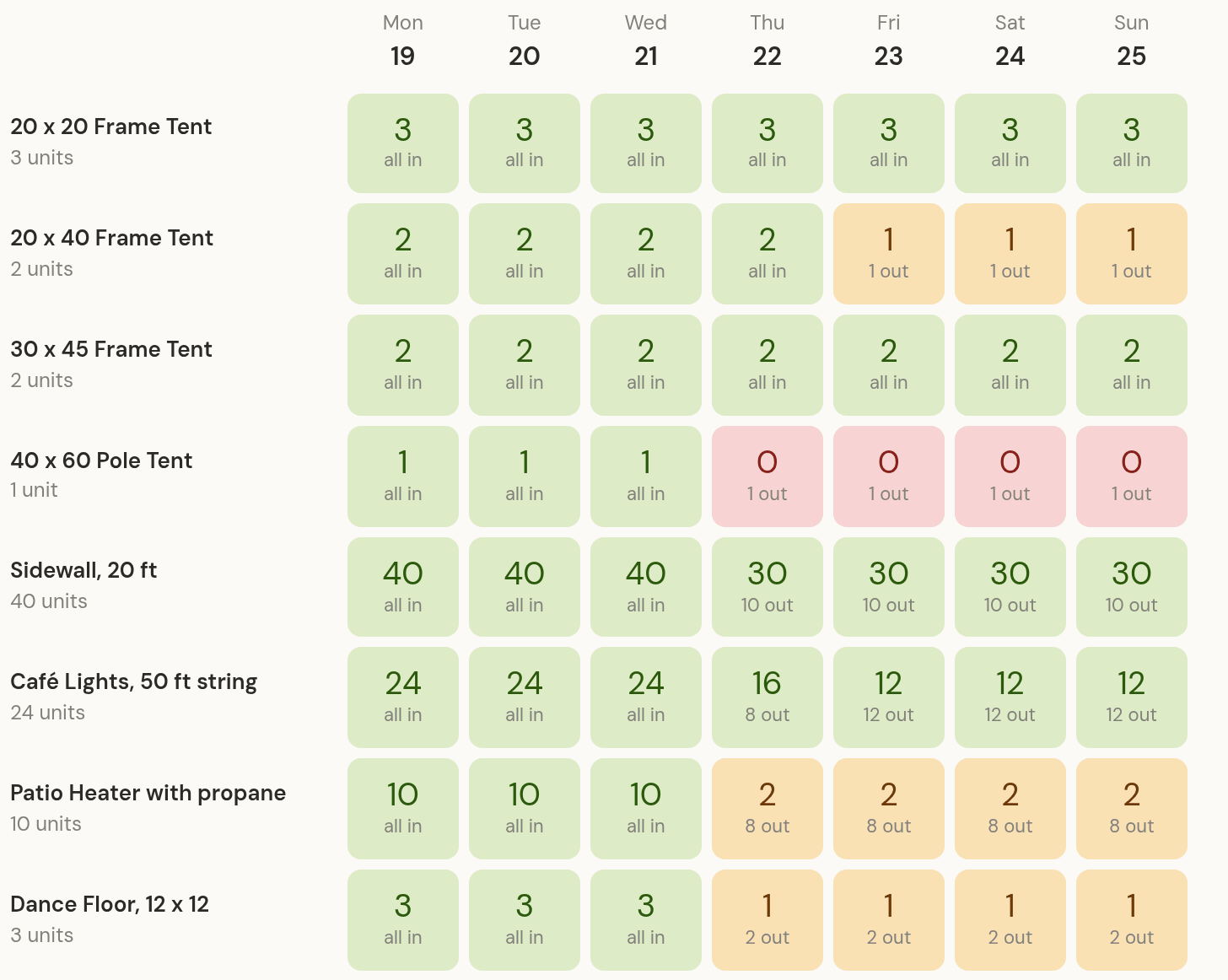Click Dance Floor Sunday cell with 2 out
1228x980 pixels.
[1132, 920]
